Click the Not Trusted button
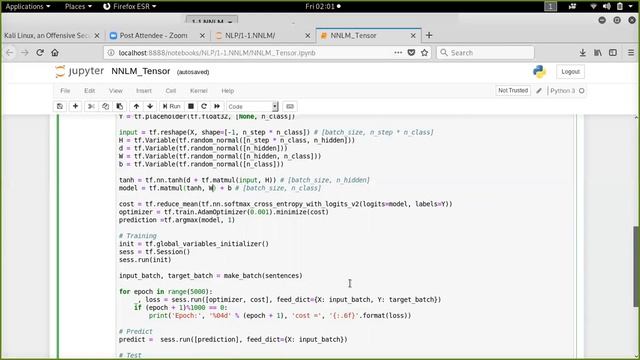Image resolution: width=640 pixels, height=360 pixels. (513, 91)
